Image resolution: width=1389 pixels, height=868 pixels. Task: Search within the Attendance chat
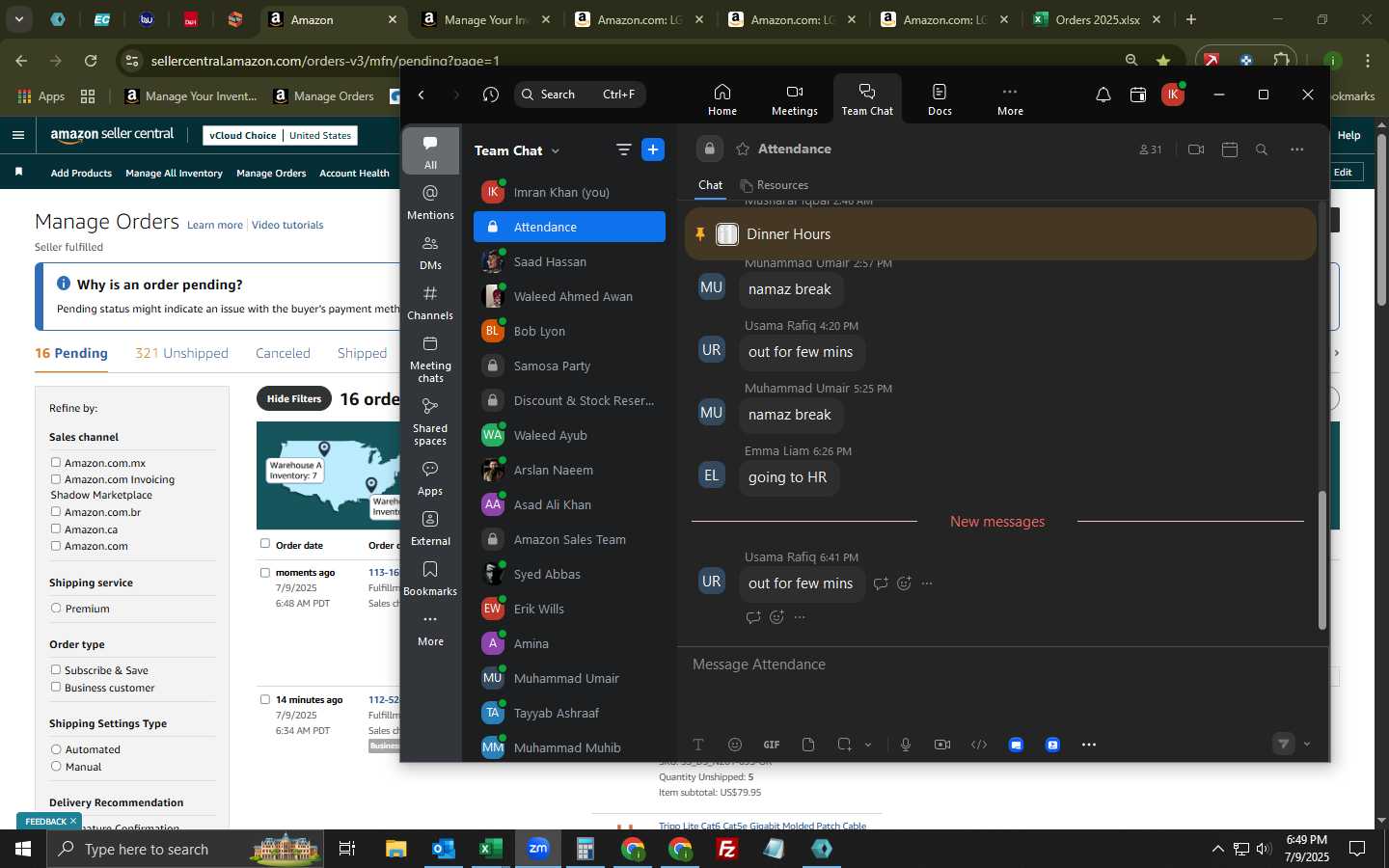[x=1262, y=149]
